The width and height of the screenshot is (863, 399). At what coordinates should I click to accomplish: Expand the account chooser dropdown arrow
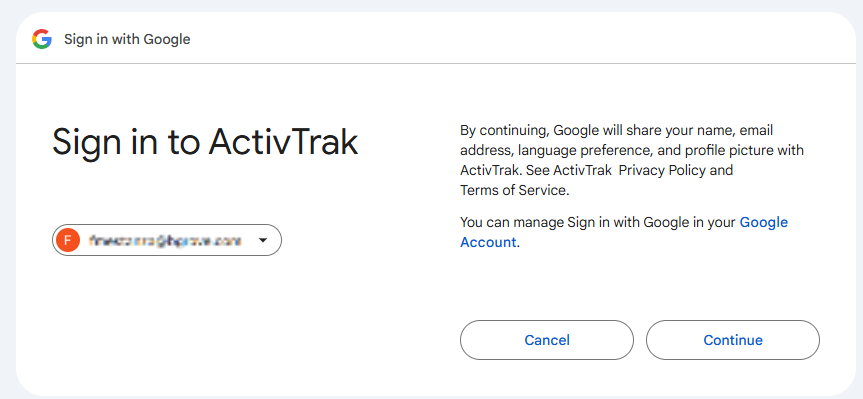pyautogui.click(x=263, y=240)
